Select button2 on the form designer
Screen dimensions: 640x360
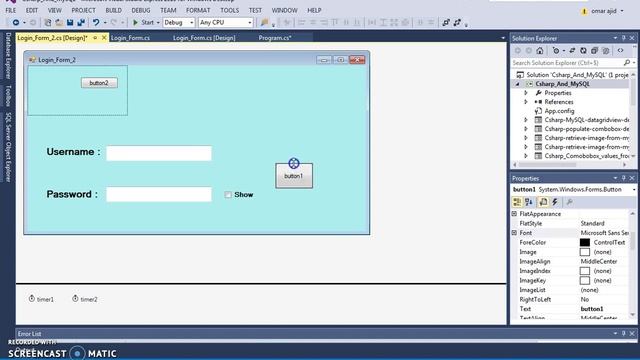[99, 83]
